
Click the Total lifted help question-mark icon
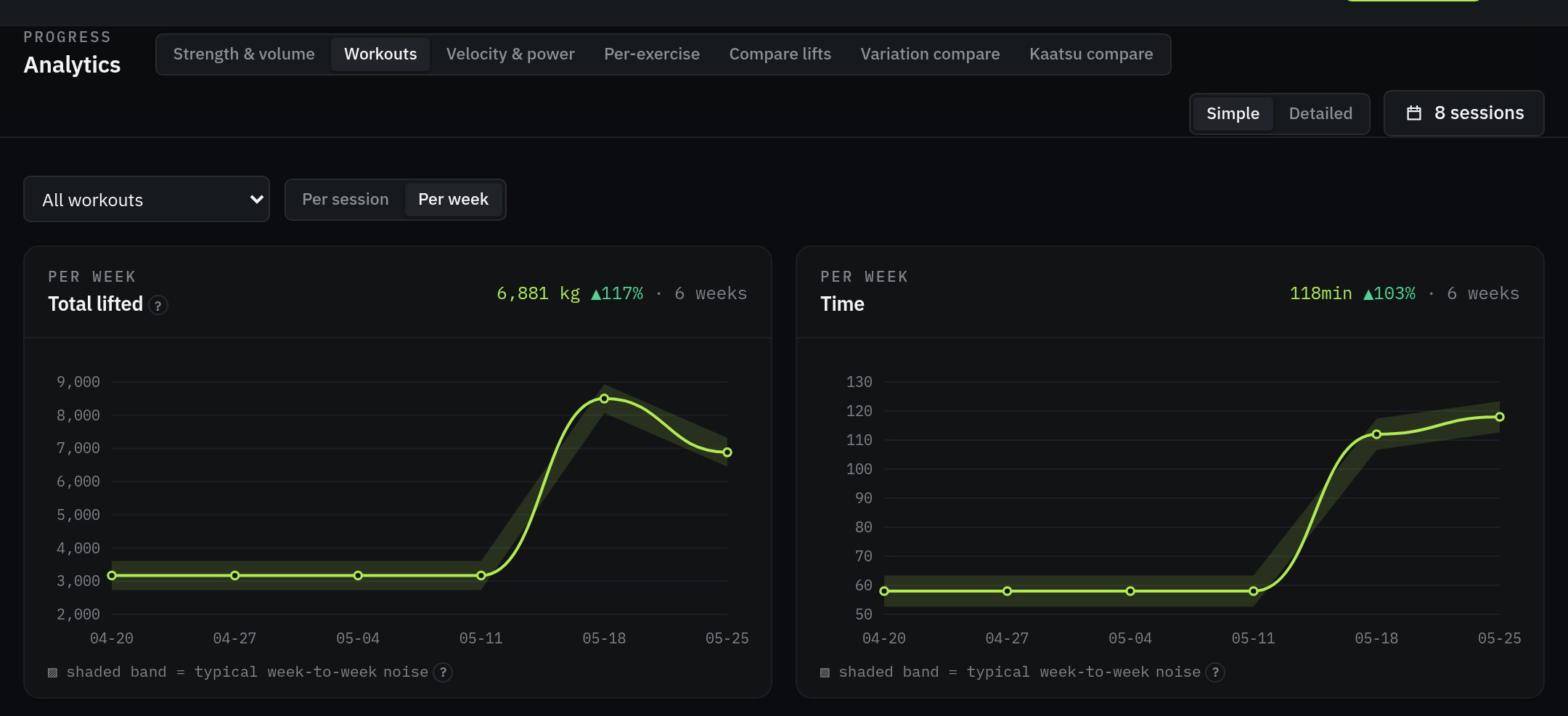(158, 306)
